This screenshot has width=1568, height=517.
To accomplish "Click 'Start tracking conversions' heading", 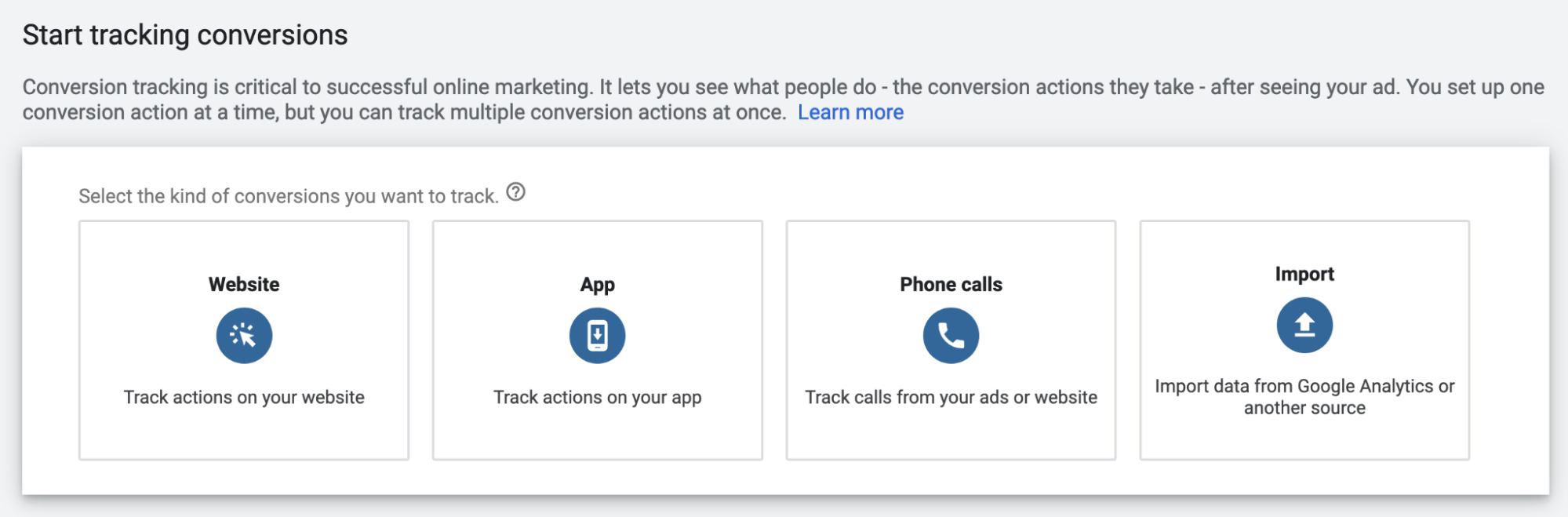I will (x=185, y=35).
